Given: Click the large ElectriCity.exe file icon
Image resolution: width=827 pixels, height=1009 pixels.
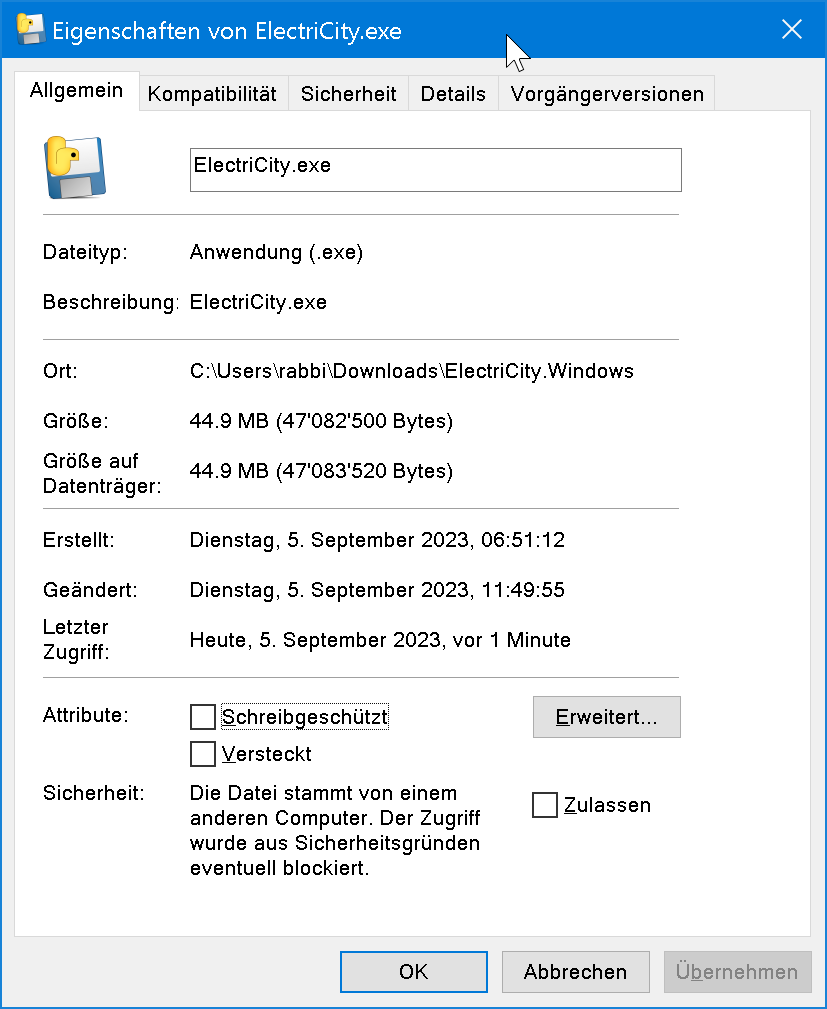Looking at the screenshot, I should point(75,166).
